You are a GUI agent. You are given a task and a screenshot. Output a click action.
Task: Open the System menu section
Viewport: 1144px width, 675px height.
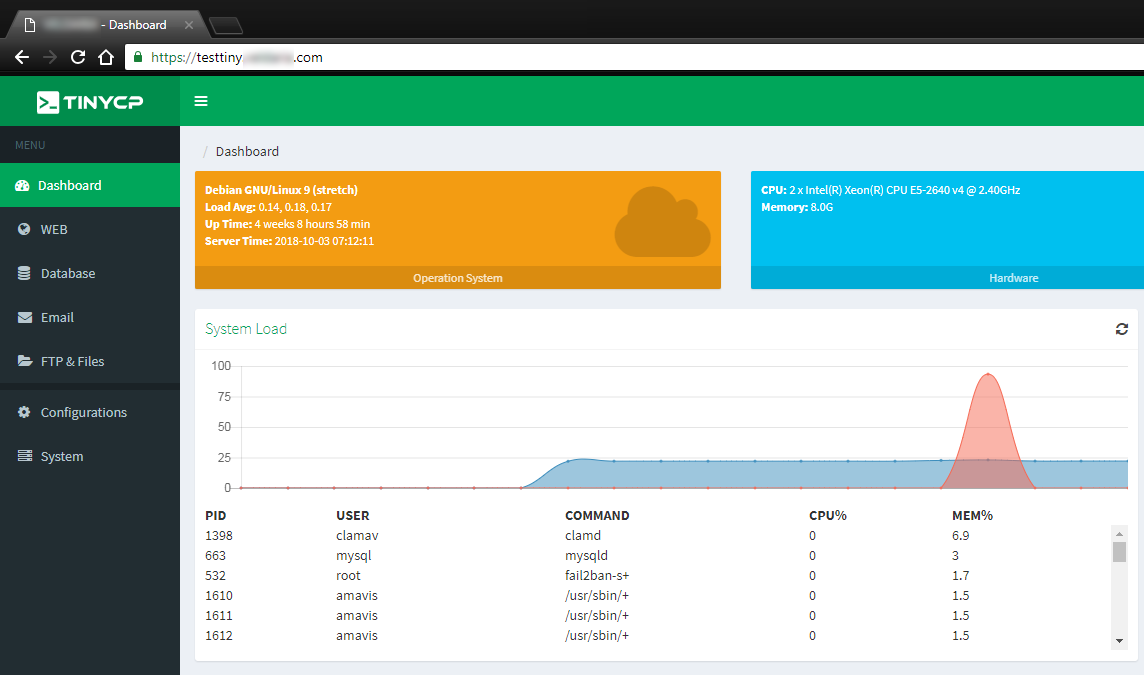(x=90, y=456)
